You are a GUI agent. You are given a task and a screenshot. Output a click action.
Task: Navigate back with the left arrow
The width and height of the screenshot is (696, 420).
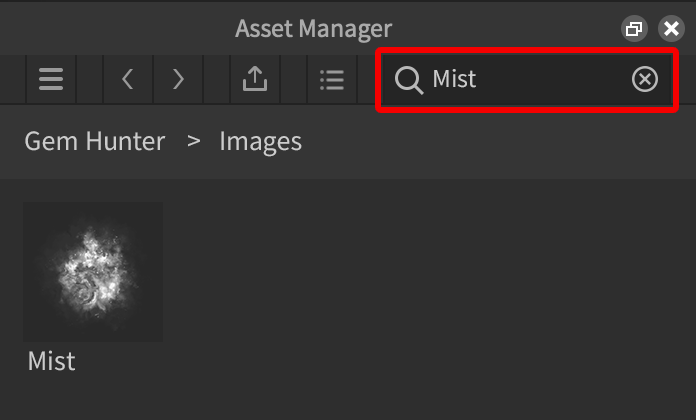(x=128, y=79)
